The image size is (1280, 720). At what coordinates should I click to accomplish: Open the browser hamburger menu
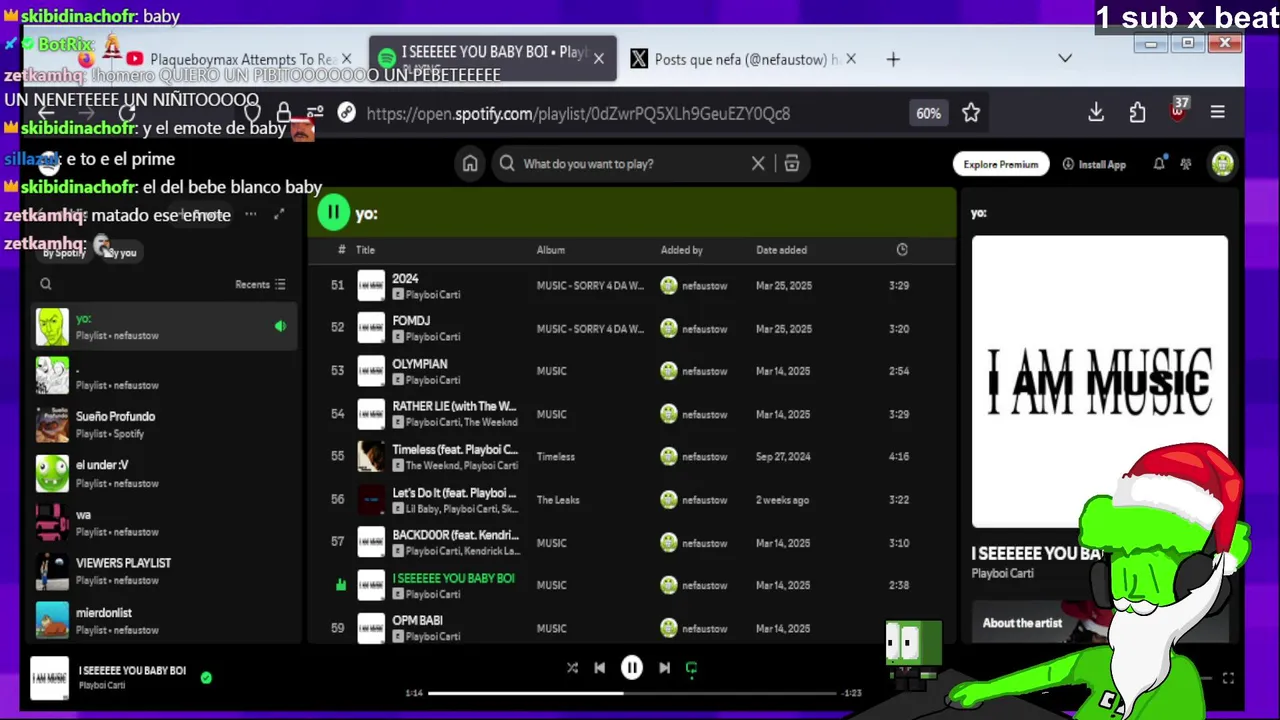(x=1217, y=113)
